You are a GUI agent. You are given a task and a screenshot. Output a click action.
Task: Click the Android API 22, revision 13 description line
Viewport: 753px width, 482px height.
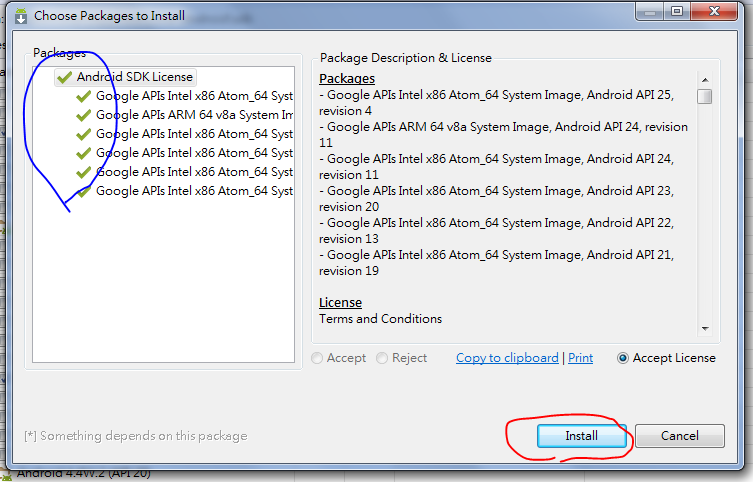pos(497,231)
